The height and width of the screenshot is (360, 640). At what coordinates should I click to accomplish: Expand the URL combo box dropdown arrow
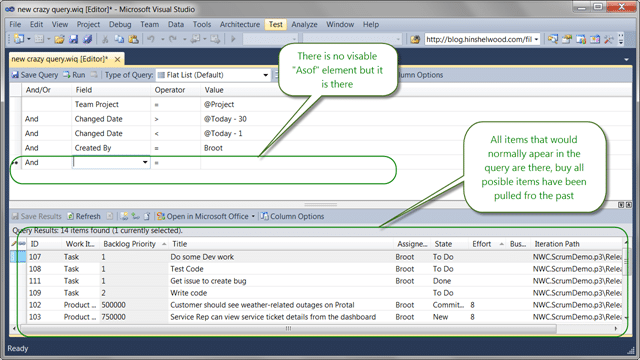point(536,39)
